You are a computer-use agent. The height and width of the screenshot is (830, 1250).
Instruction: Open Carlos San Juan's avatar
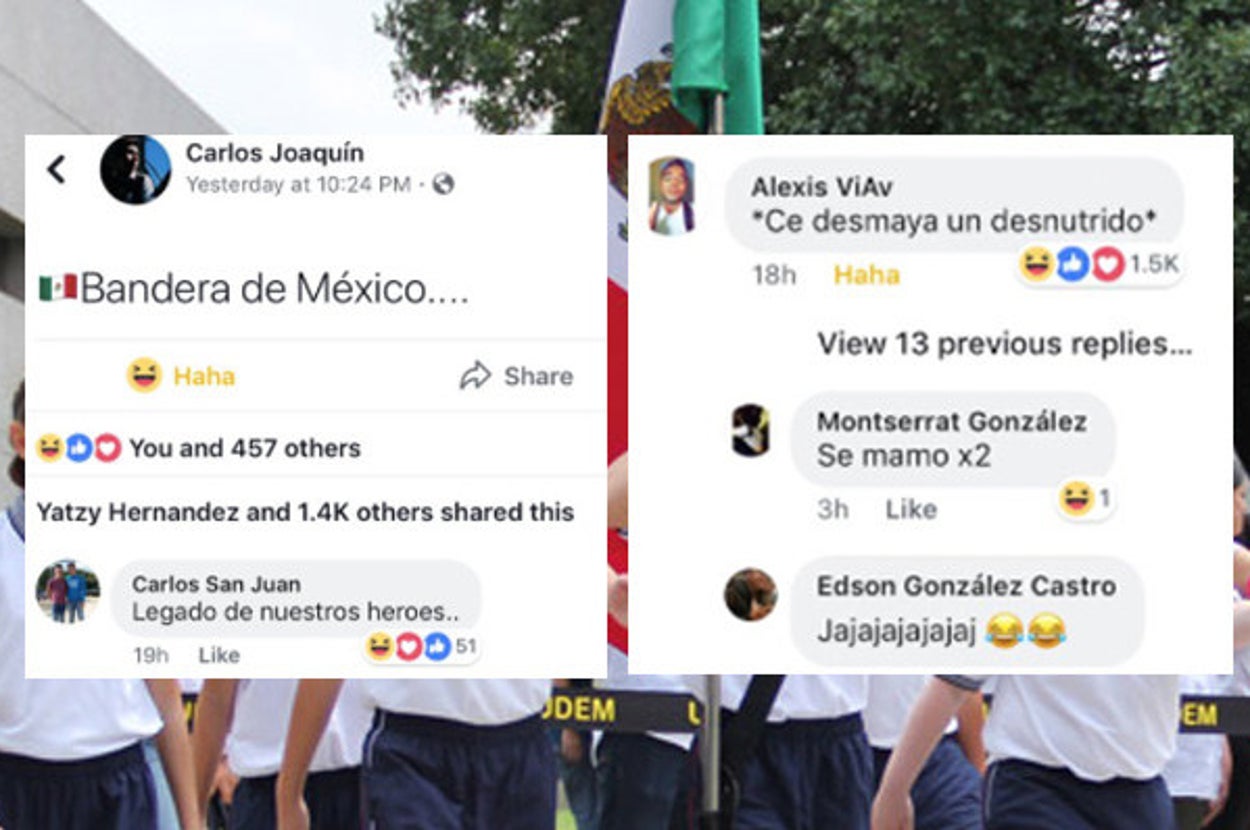68,591
